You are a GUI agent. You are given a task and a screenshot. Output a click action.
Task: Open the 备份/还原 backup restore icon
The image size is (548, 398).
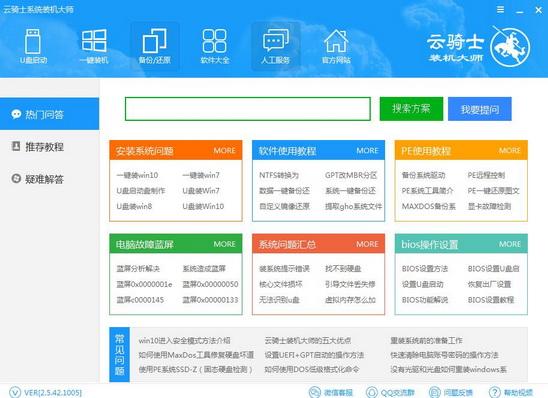pos(154,41)
